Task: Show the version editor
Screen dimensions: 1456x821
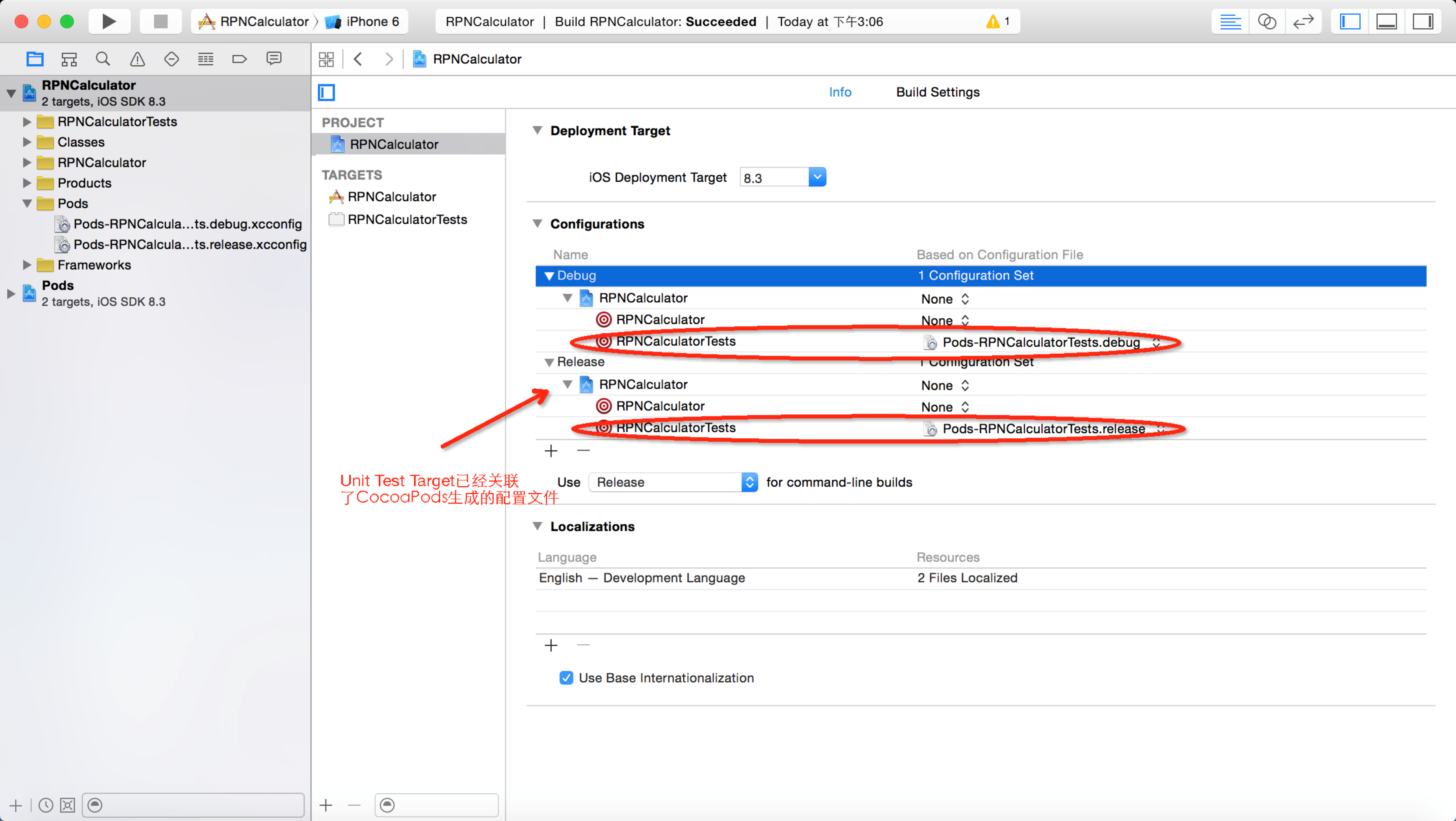Action: pyautogui.click(x=1303, y=22)
